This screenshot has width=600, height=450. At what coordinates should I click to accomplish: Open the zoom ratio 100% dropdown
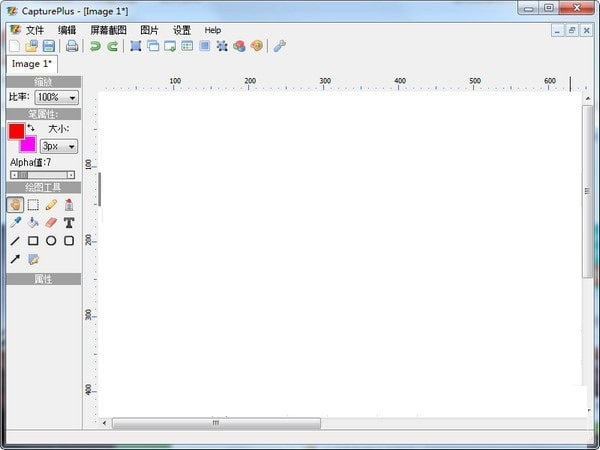56,98
